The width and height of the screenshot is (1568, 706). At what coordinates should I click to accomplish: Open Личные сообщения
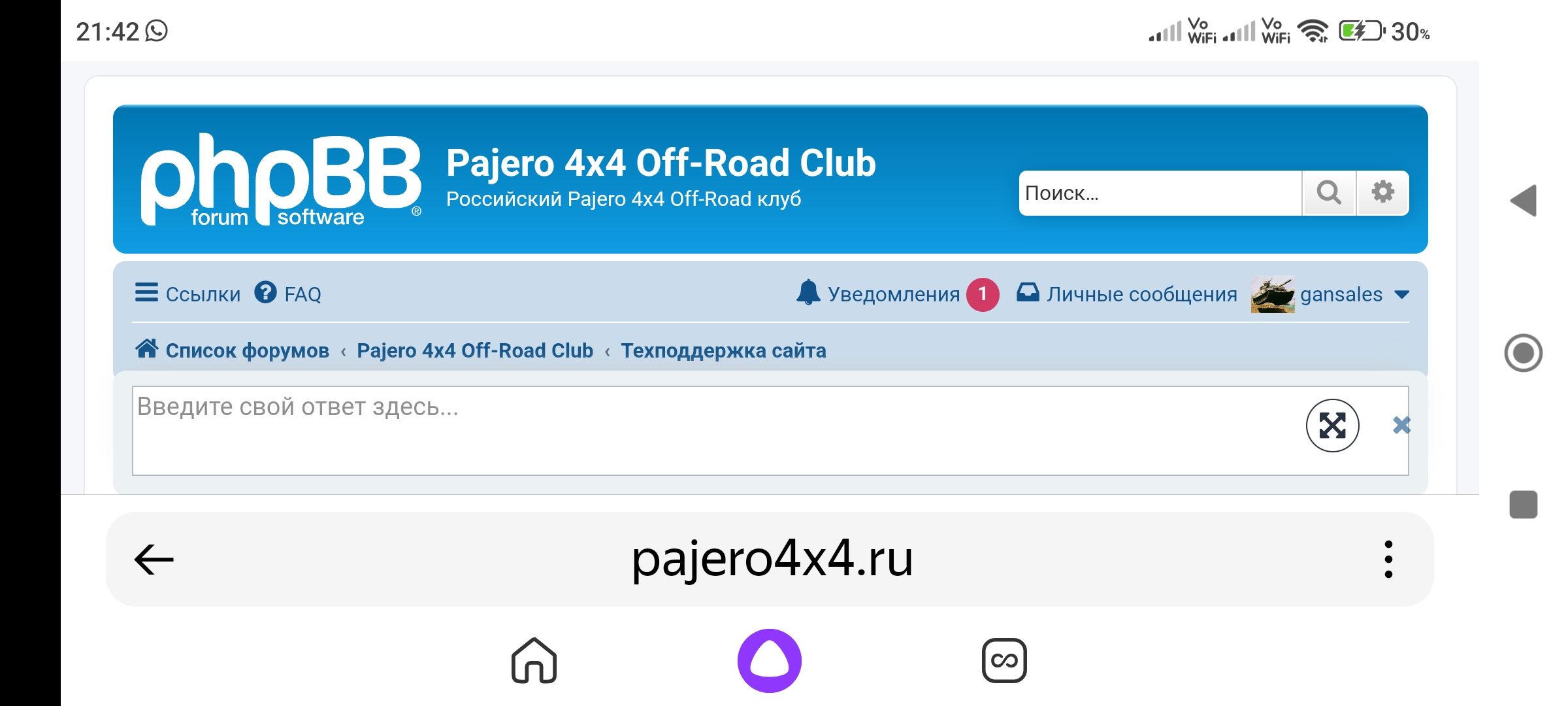coord(1142,294)
